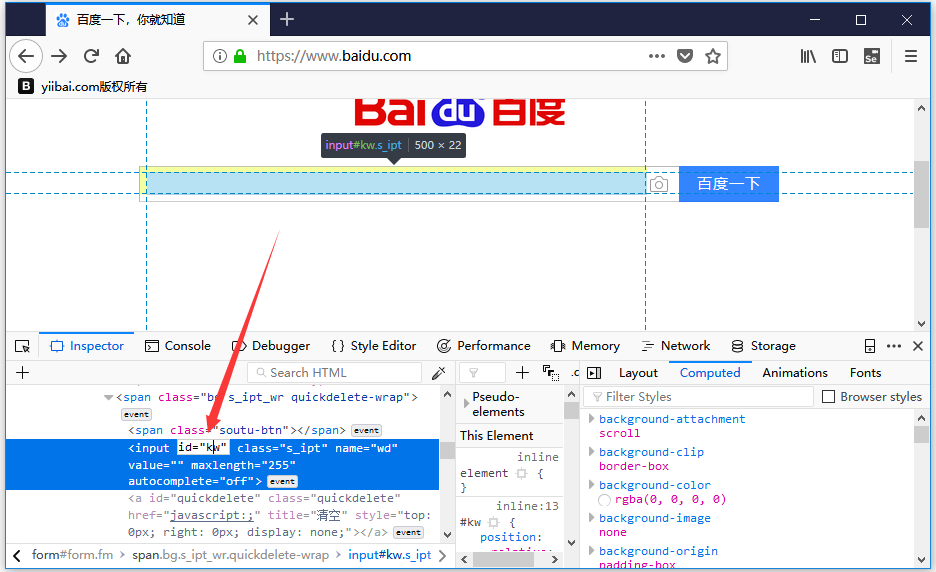Select form#form.fm in the breadcrumb
This screenshot has height=572, width=936.
tap(72, 555)
